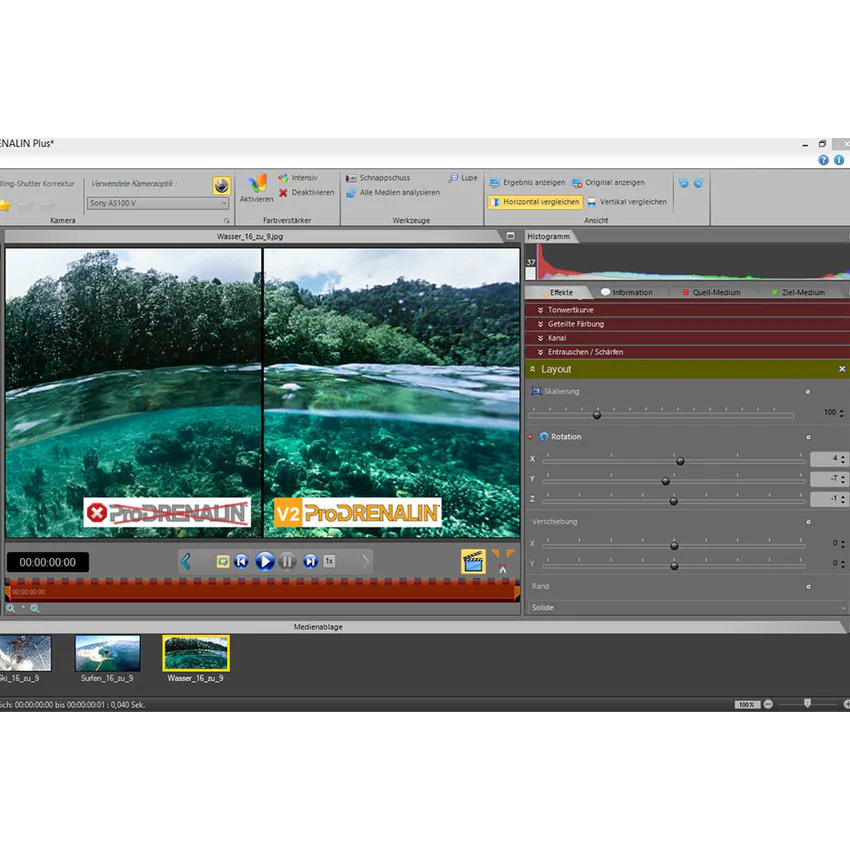This screenshot has height=850, width=850.
Task: Reset Verschiebung with its small dot
Action: coord(808,522)
